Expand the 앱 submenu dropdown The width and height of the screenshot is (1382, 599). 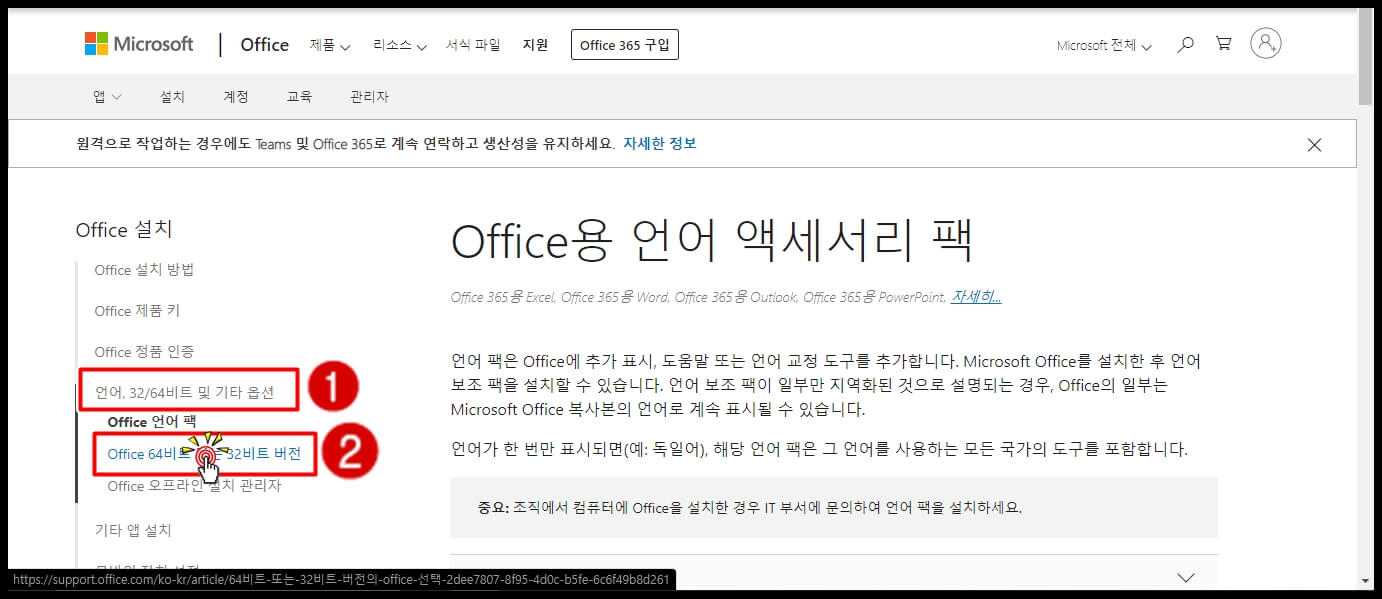click(107, 97)
